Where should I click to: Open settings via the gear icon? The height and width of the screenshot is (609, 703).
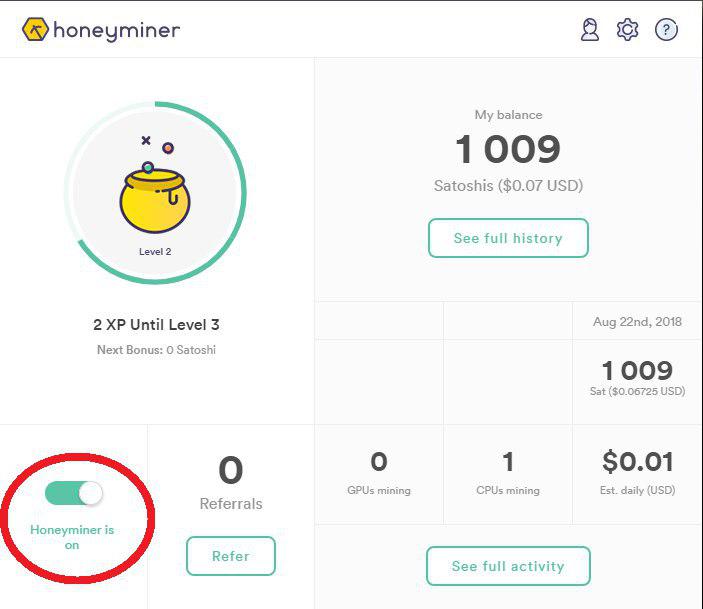point(627,30)
